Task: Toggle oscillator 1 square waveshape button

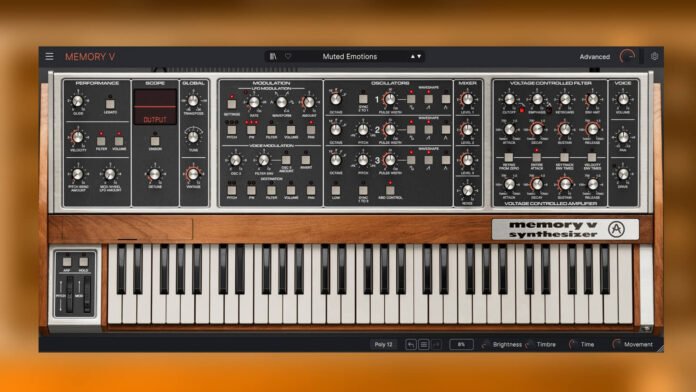Action: point(411,99)
